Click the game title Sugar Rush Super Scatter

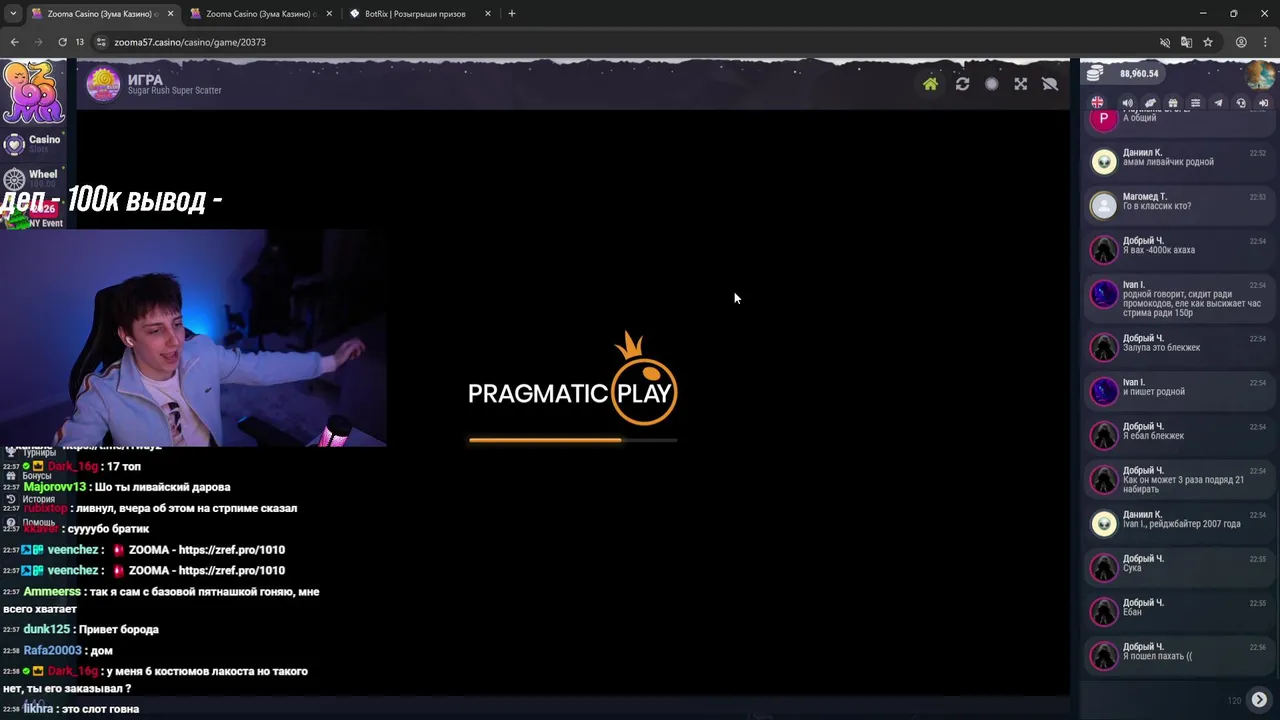click(x=174, y=90)
